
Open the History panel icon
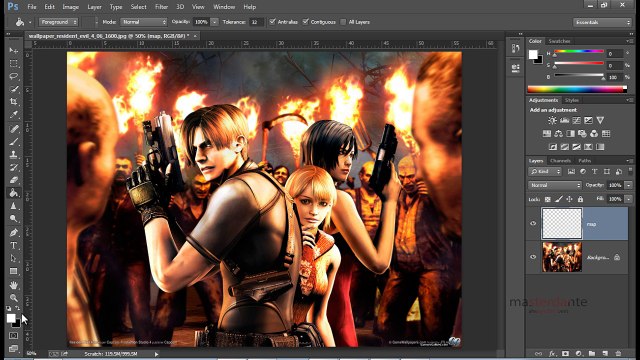(516, 49)
